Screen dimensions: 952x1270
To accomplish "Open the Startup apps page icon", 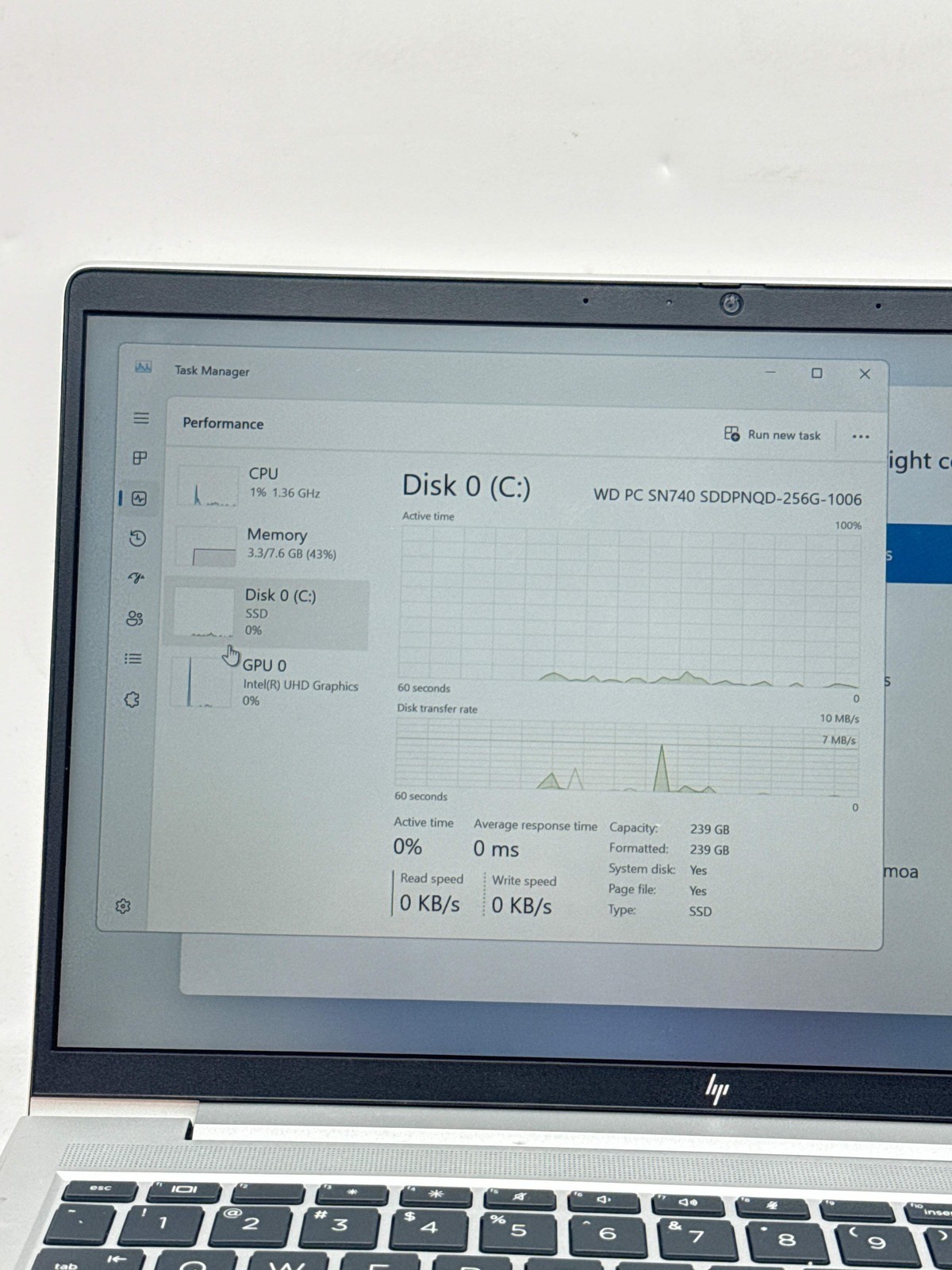I will (x=136, y=578).
